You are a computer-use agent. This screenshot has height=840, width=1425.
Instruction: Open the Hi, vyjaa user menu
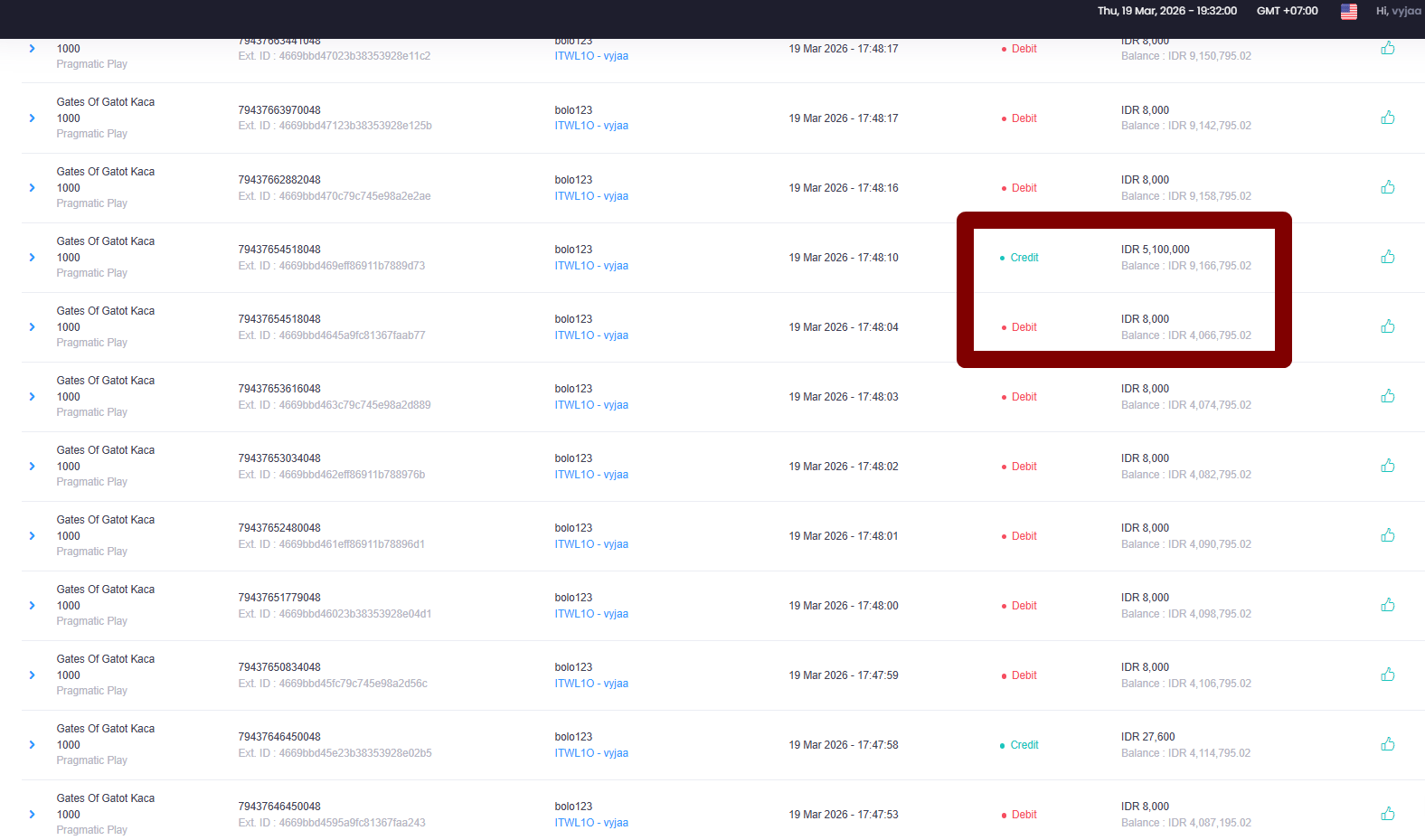(x=1398, y=11)
